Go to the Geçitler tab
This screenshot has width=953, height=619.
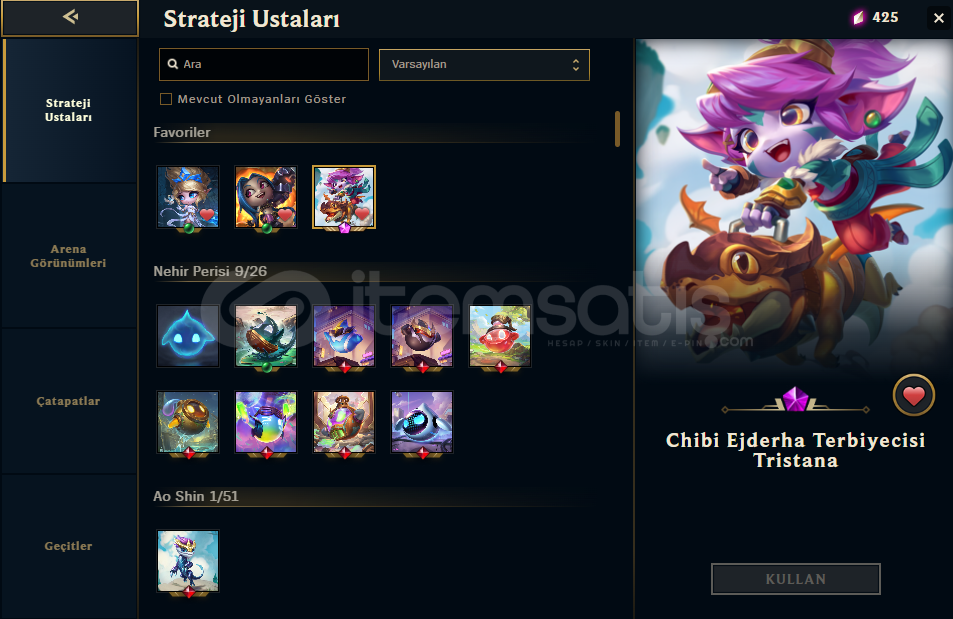click(69, 546)
